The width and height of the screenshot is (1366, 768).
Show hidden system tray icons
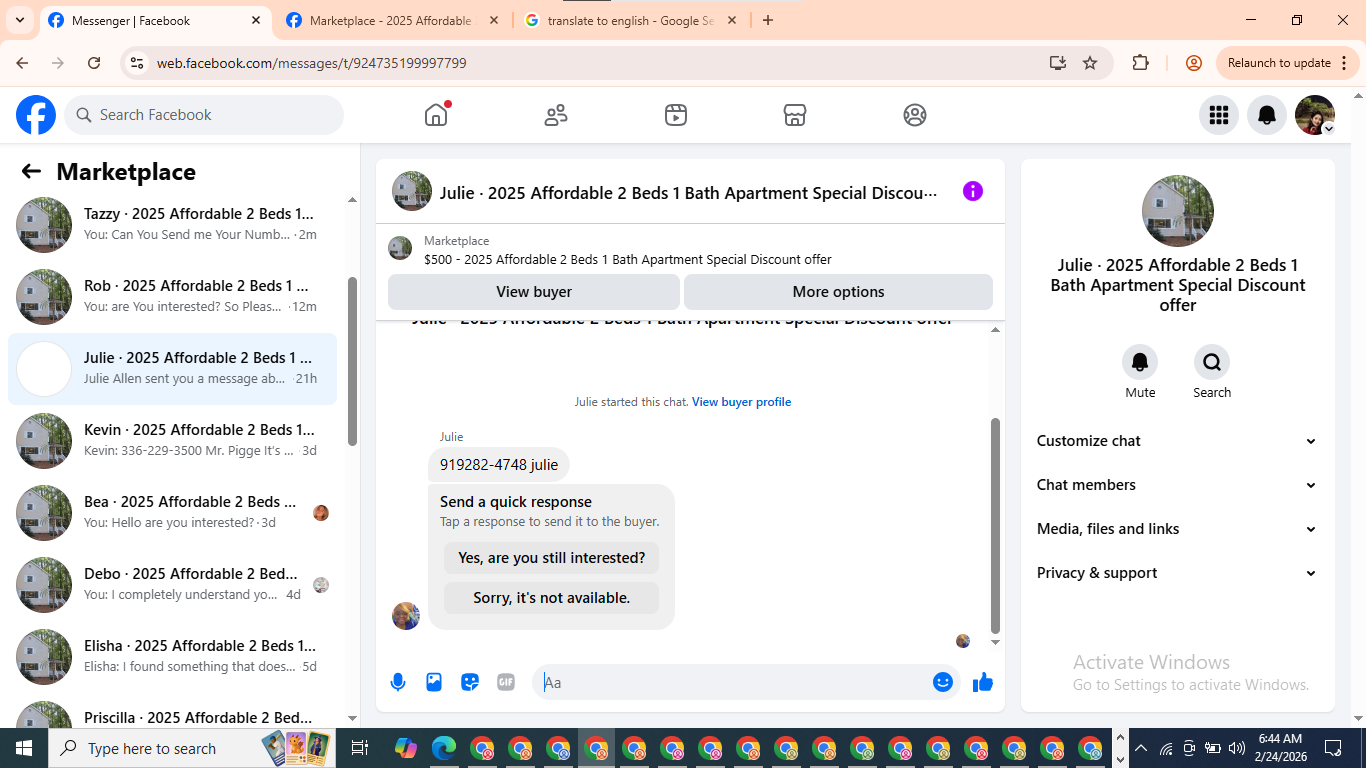pyautogui.click(x=1140, y=748)
